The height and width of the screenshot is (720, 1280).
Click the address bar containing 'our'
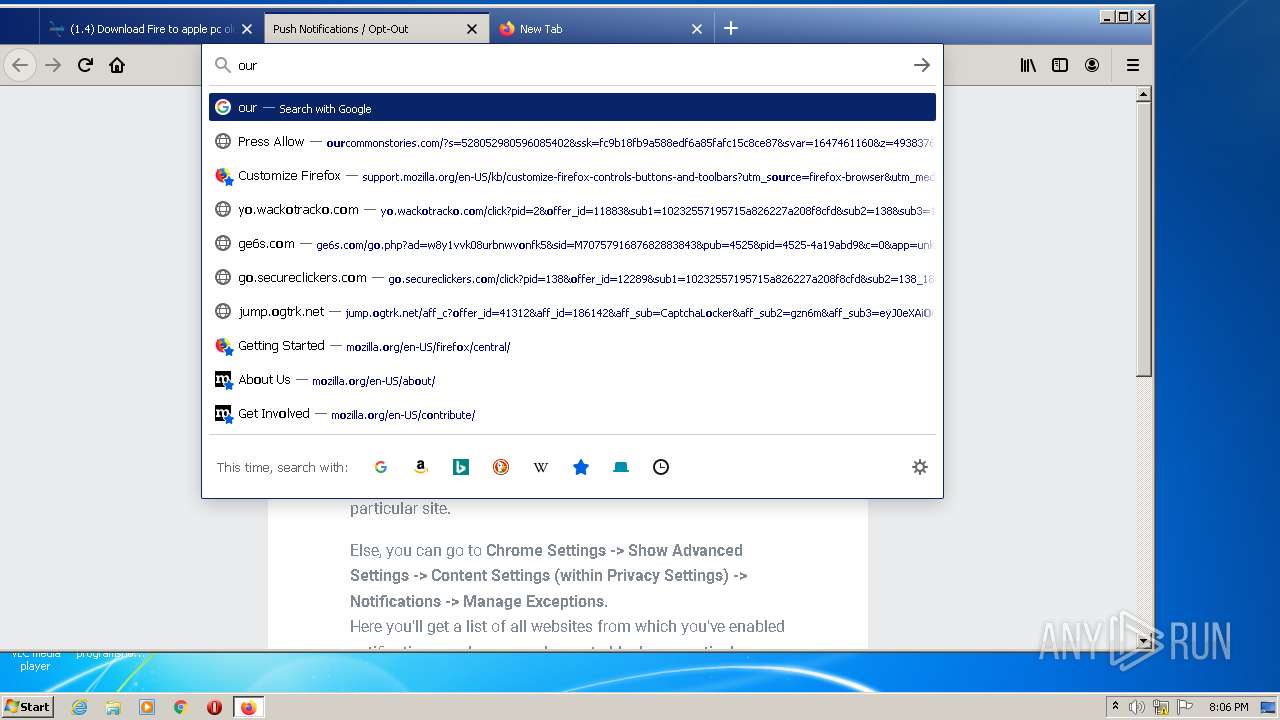(x=570, y=65)
